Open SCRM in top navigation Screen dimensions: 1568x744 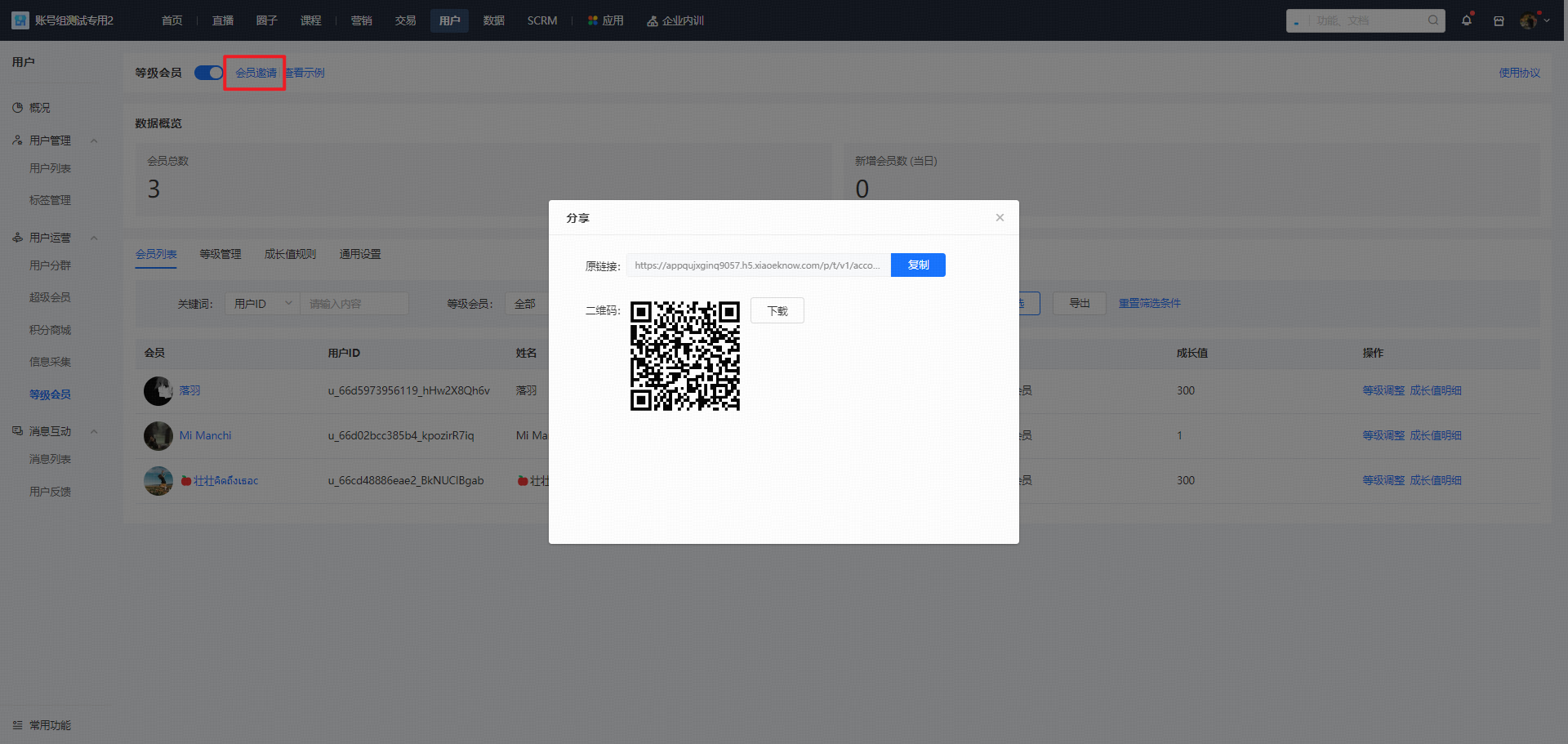(542, 20)
